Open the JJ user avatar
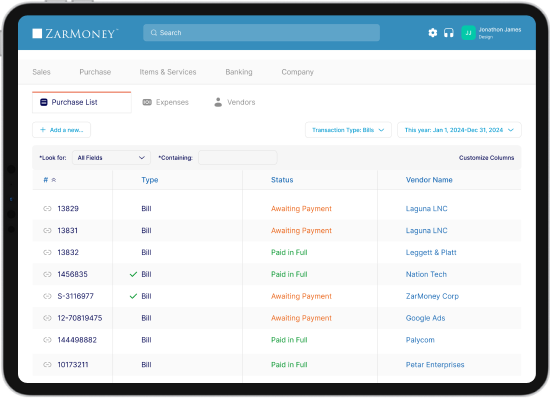Viewport: 550px width, 398px height. coord(468,33)
